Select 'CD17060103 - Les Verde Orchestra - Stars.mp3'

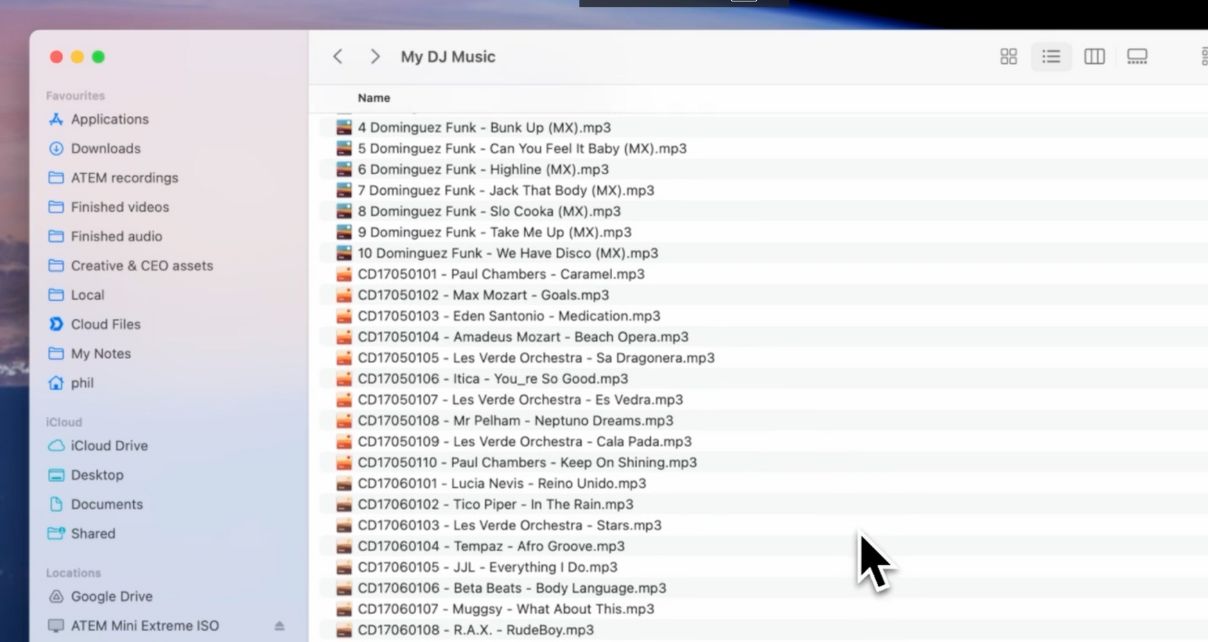coord(509,526)
